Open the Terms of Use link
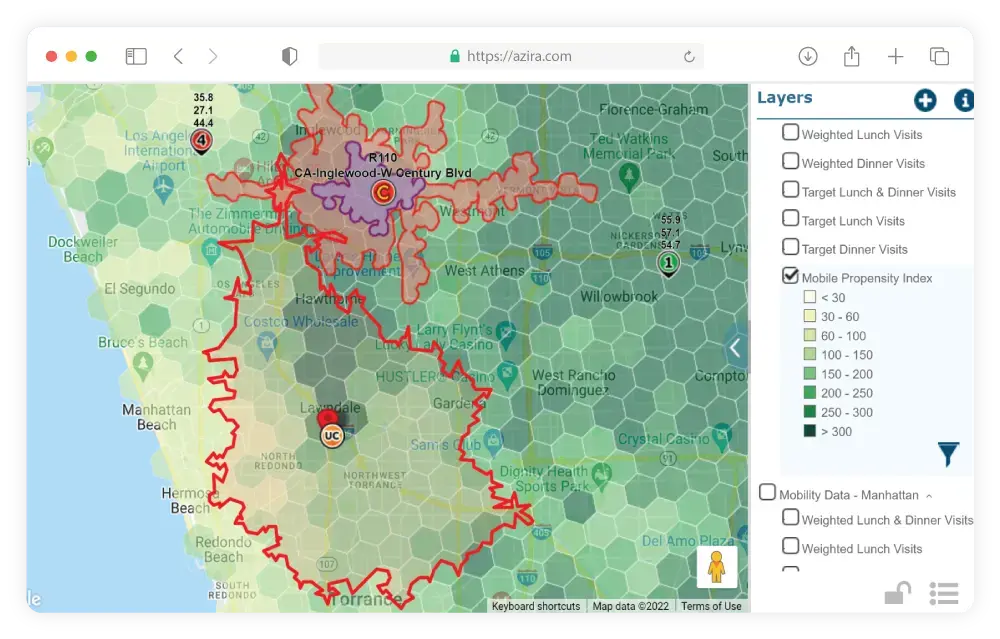The height and width of the screenshot is (639, 1000). coord(711,606)
